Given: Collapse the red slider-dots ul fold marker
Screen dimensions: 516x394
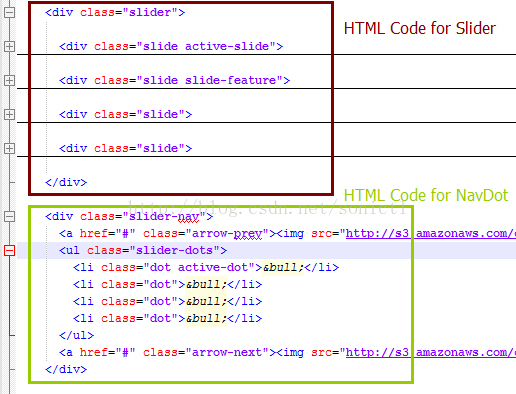Looking at the screenshot, I should 9,251.
